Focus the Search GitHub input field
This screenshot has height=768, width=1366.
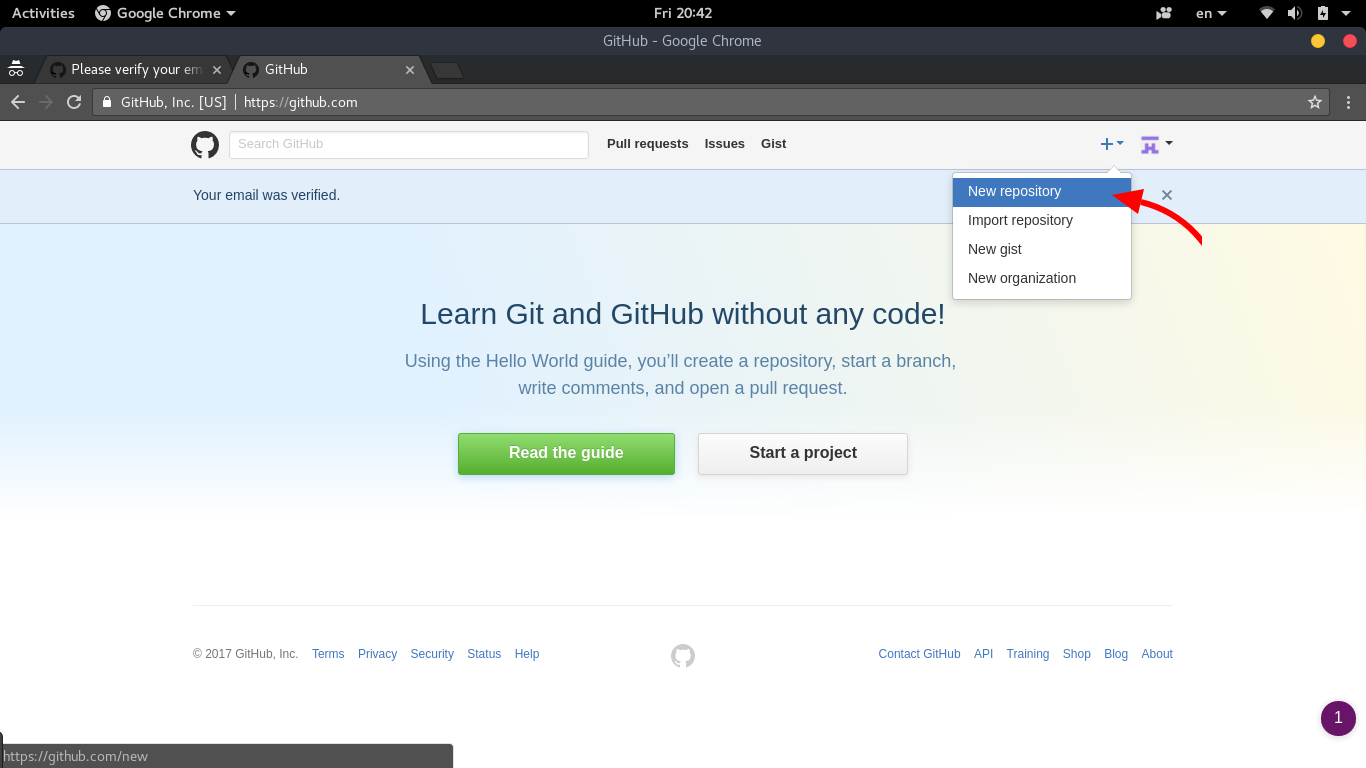point(408,144)
